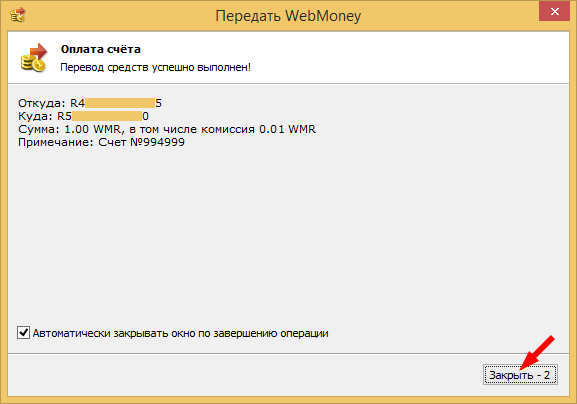This screenshot has width=577, height=404.
Task: Click text Перевод средств успешно выполнен!
Action: pyautogui.click(x=155, y=67)
